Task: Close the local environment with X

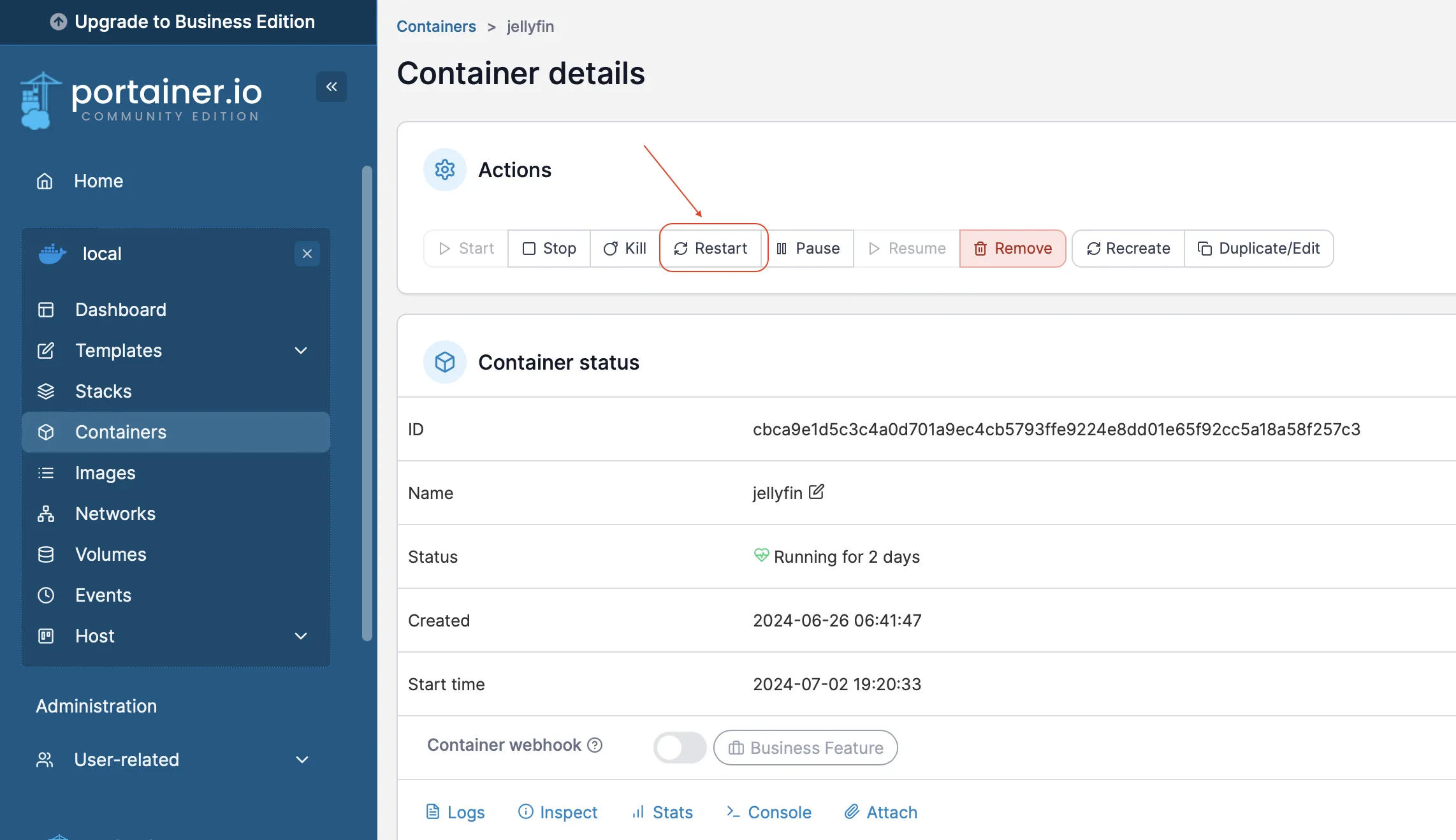Action: [307, 254]
